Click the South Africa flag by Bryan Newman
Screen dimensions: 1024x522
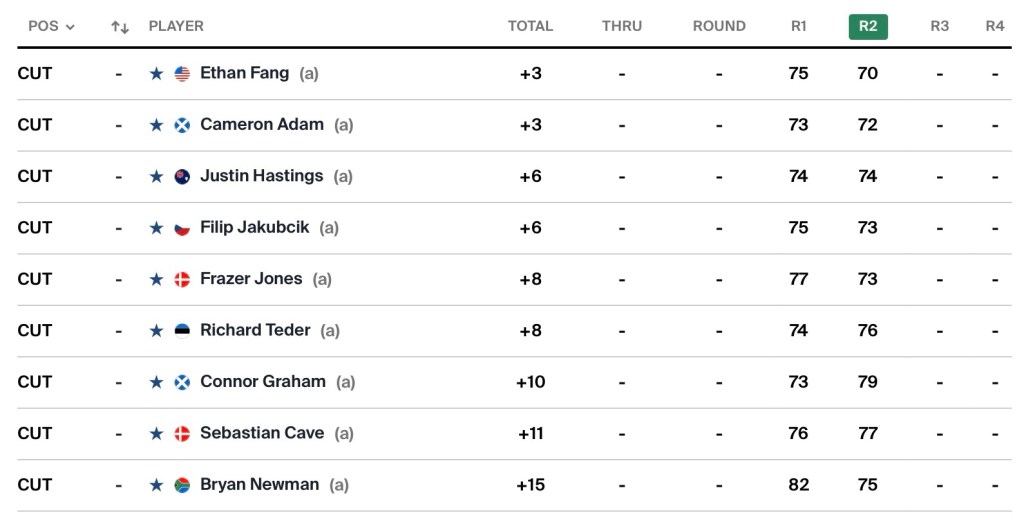[182, 485]
